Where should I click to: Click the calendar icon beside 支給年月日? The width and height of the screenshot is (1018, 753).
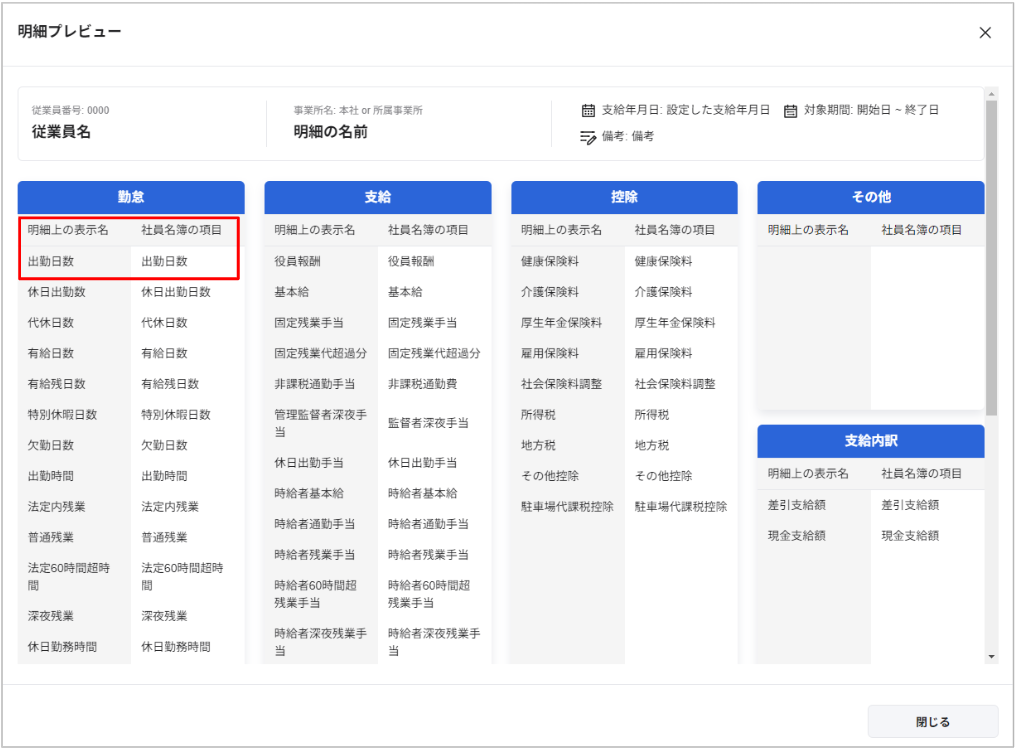pyautogui.click(x=589, y=110)
